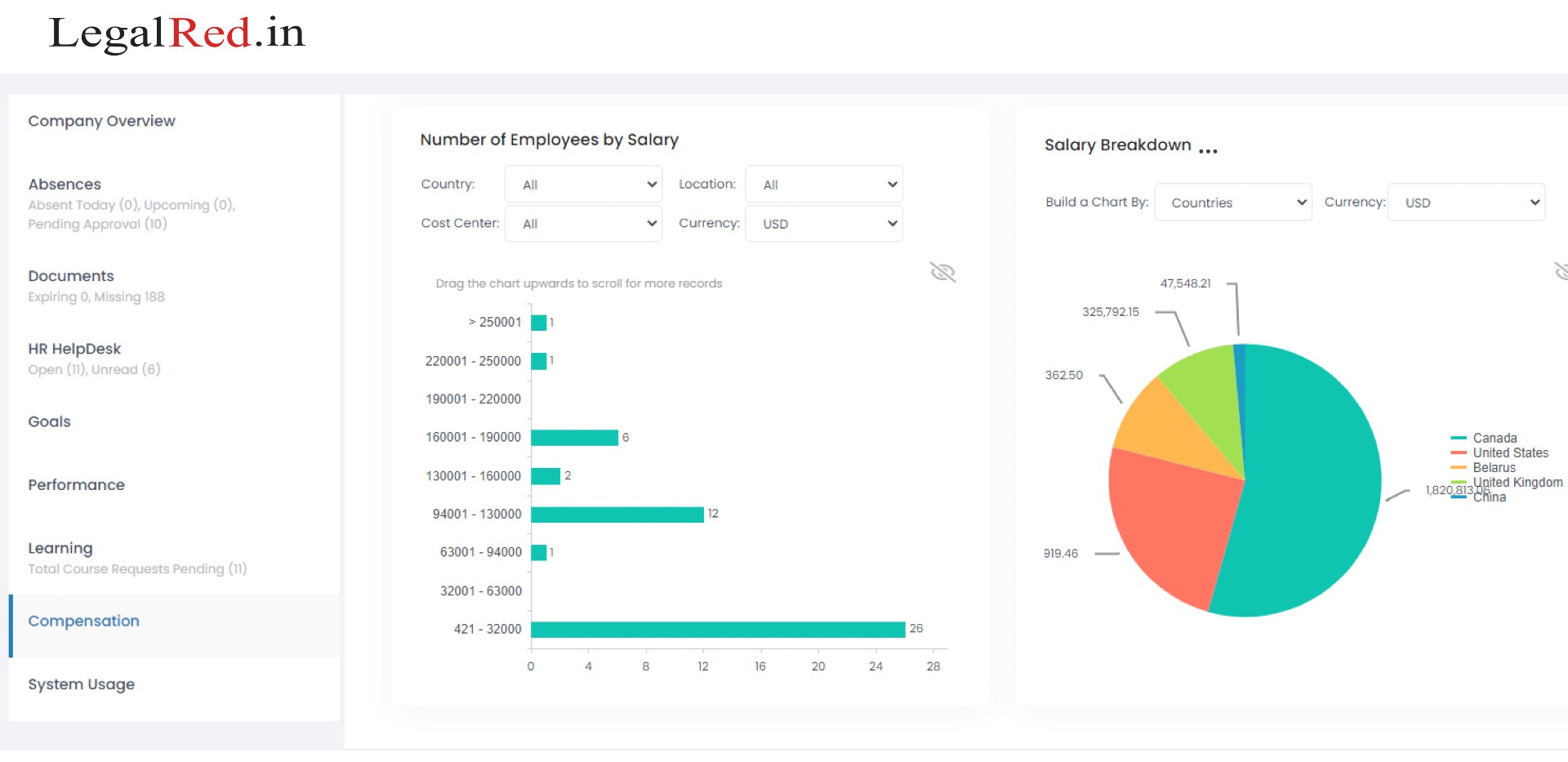Screen dimensions: 1568x762
Task: Select HR HelpDesk from sidebar
Action: pyautogui.click(x=74, y=349)
